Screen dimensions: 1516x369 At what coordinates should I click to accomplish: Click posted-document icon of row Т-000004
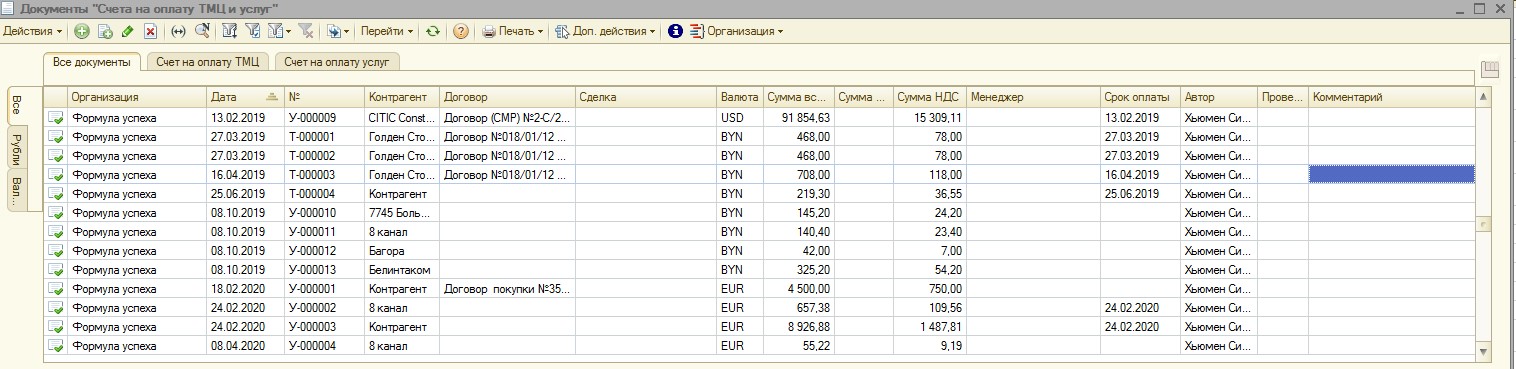(x=57, y=193)
